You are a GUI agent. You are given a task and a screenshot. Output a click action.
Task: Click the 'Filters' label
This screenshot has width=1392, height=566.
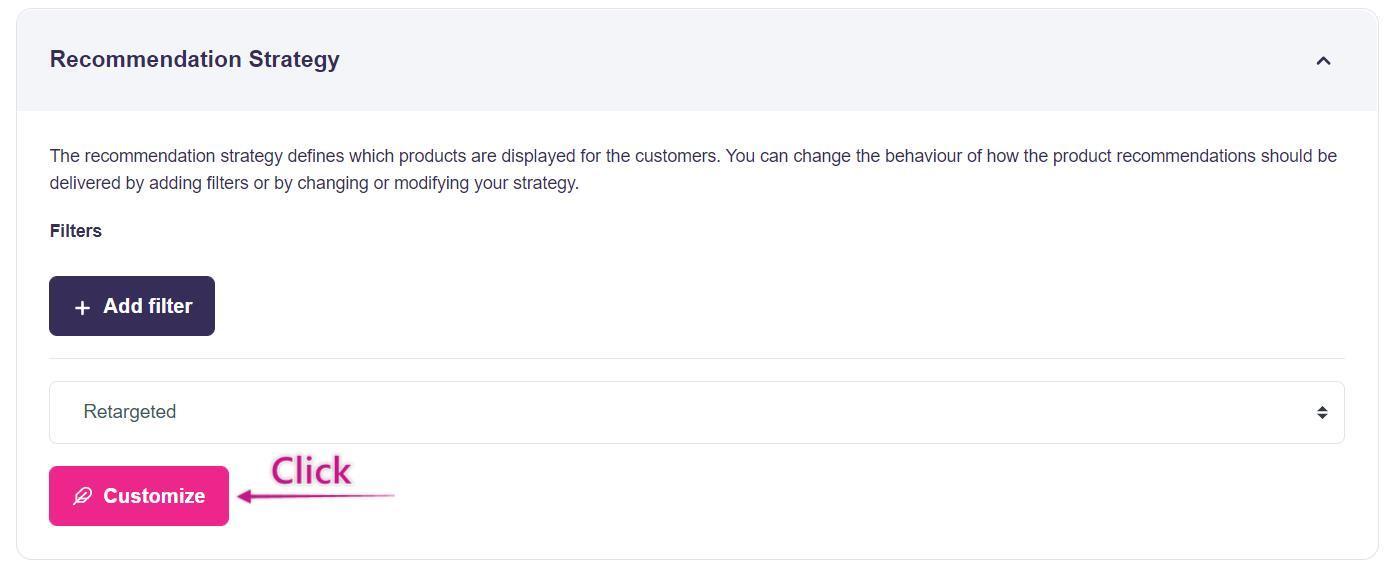tap(76, 231)
